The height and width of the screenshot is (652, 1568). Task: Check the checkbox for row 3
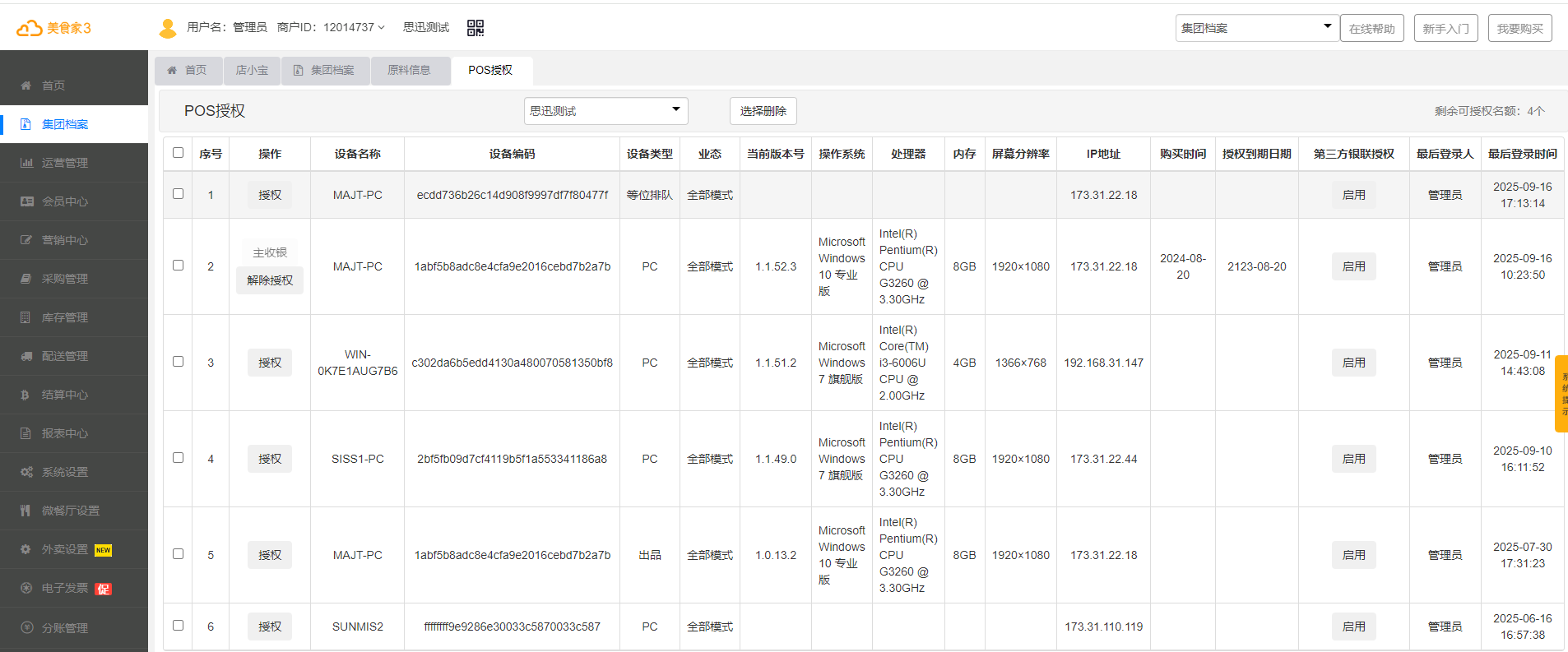[178, 361]
